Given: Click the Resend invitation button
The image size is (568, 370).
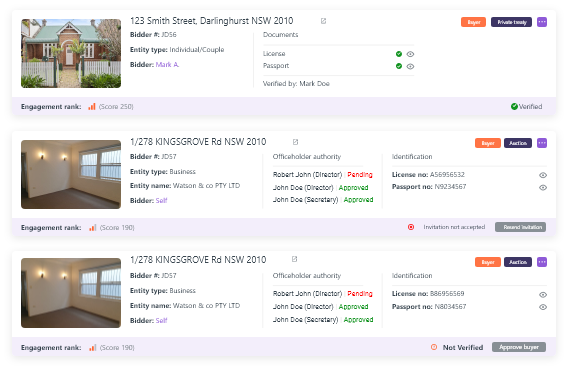Looking at the screenshot, I should click(520, 227).
